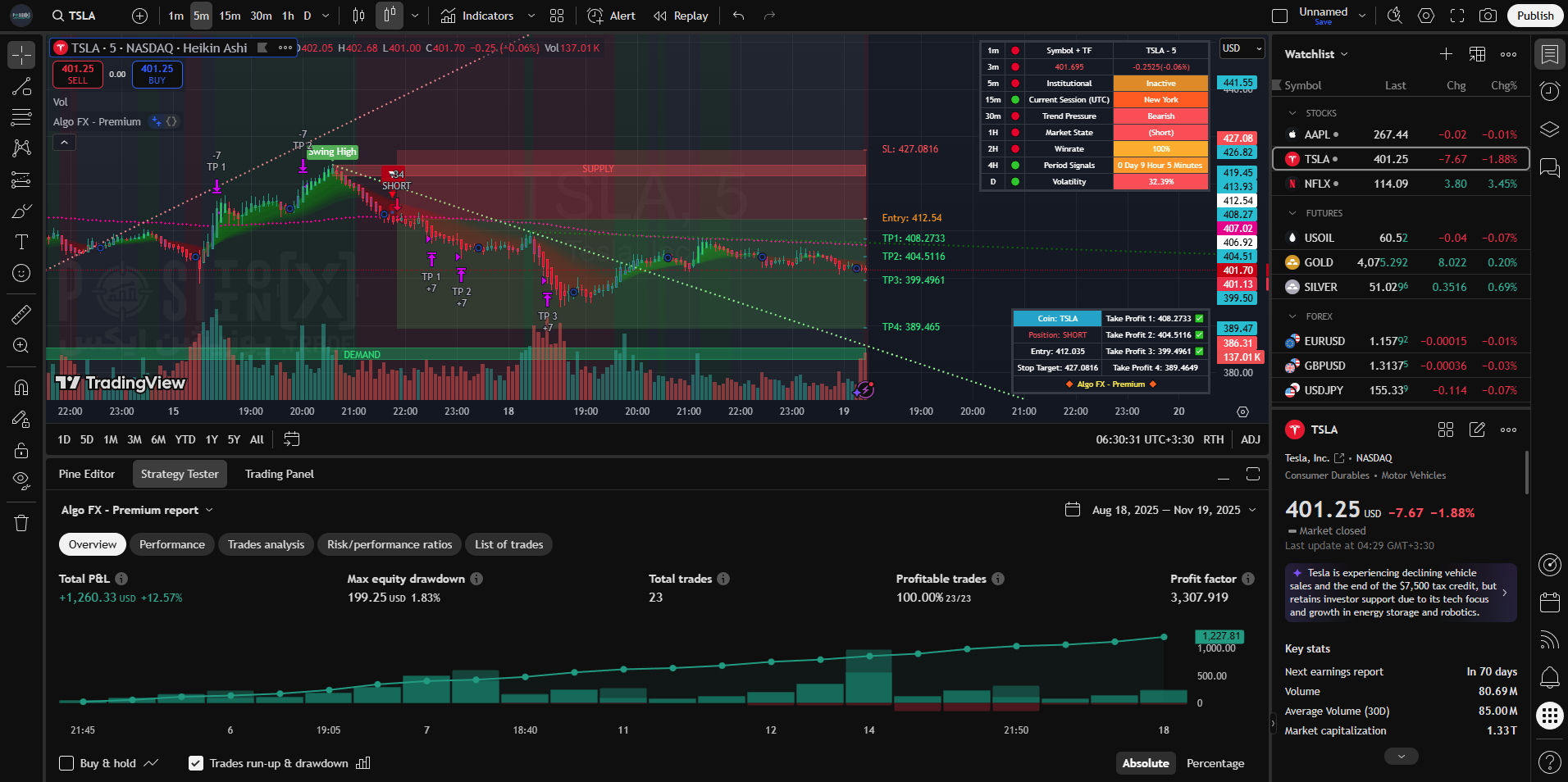Open the USD currency dropdown on chart
1568x782 pixels.
coord(1242,48)
